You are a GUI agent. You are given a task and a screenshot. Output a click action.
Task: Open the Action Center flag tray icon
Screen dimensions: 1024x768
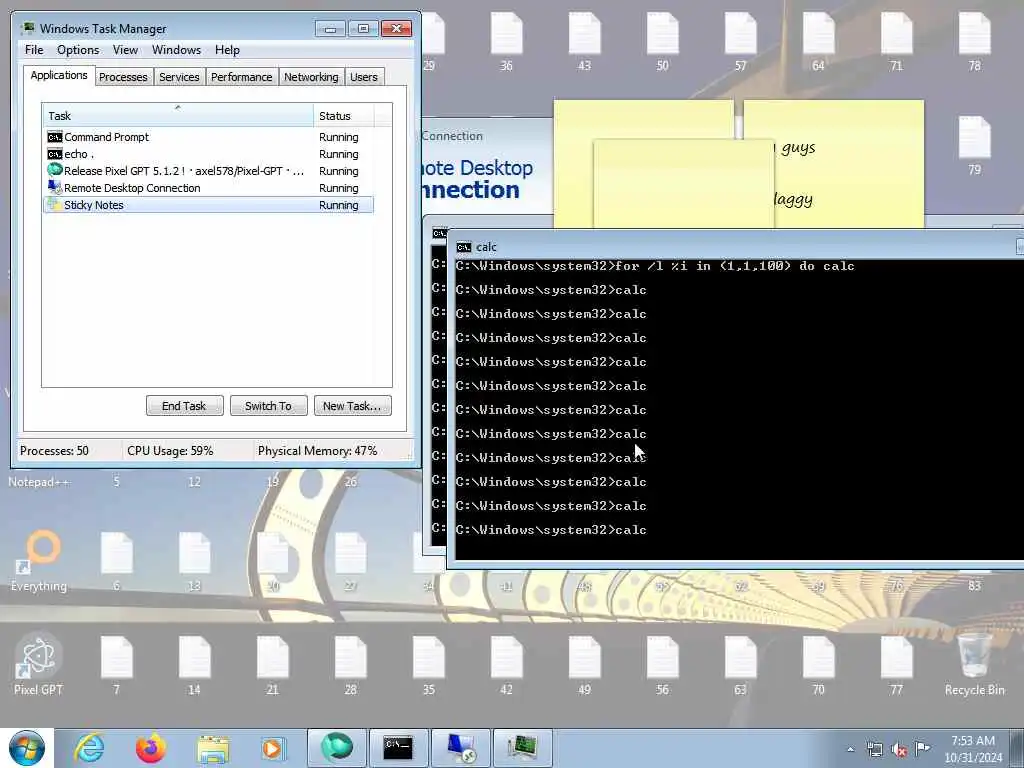point(923,748)
